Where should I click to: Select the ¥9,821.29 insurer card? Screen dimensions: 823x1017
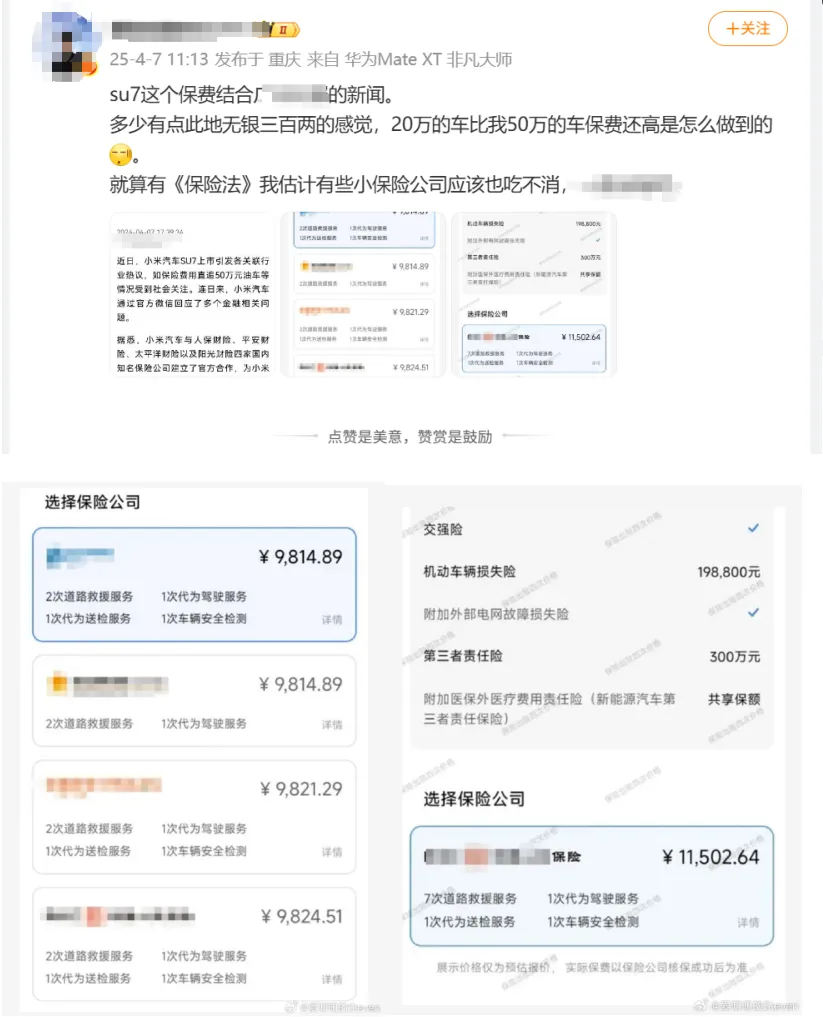195,817
